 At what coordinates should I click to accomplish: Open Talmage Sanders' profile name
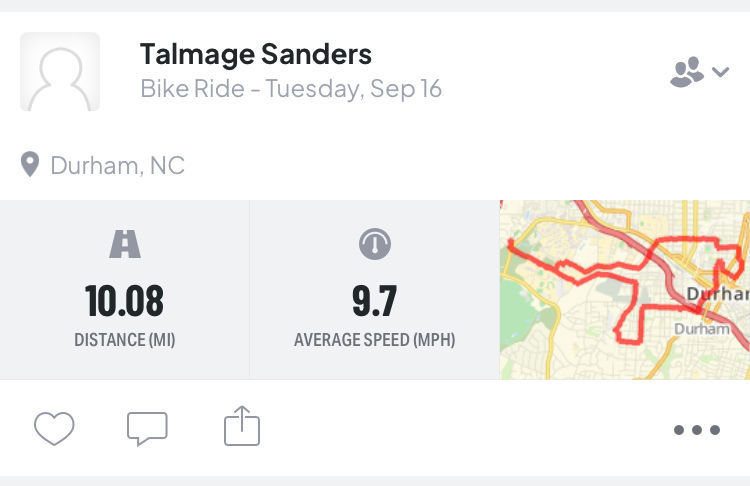coord(255,54)
